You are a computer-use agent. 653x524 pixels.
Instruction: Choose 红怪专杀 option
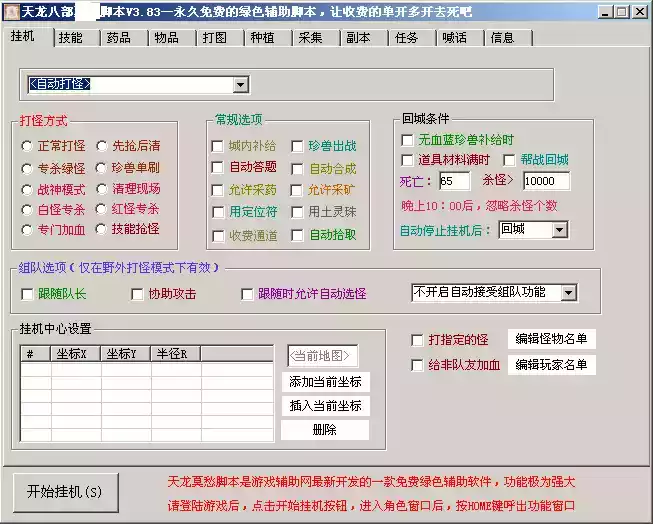(102, 209)
